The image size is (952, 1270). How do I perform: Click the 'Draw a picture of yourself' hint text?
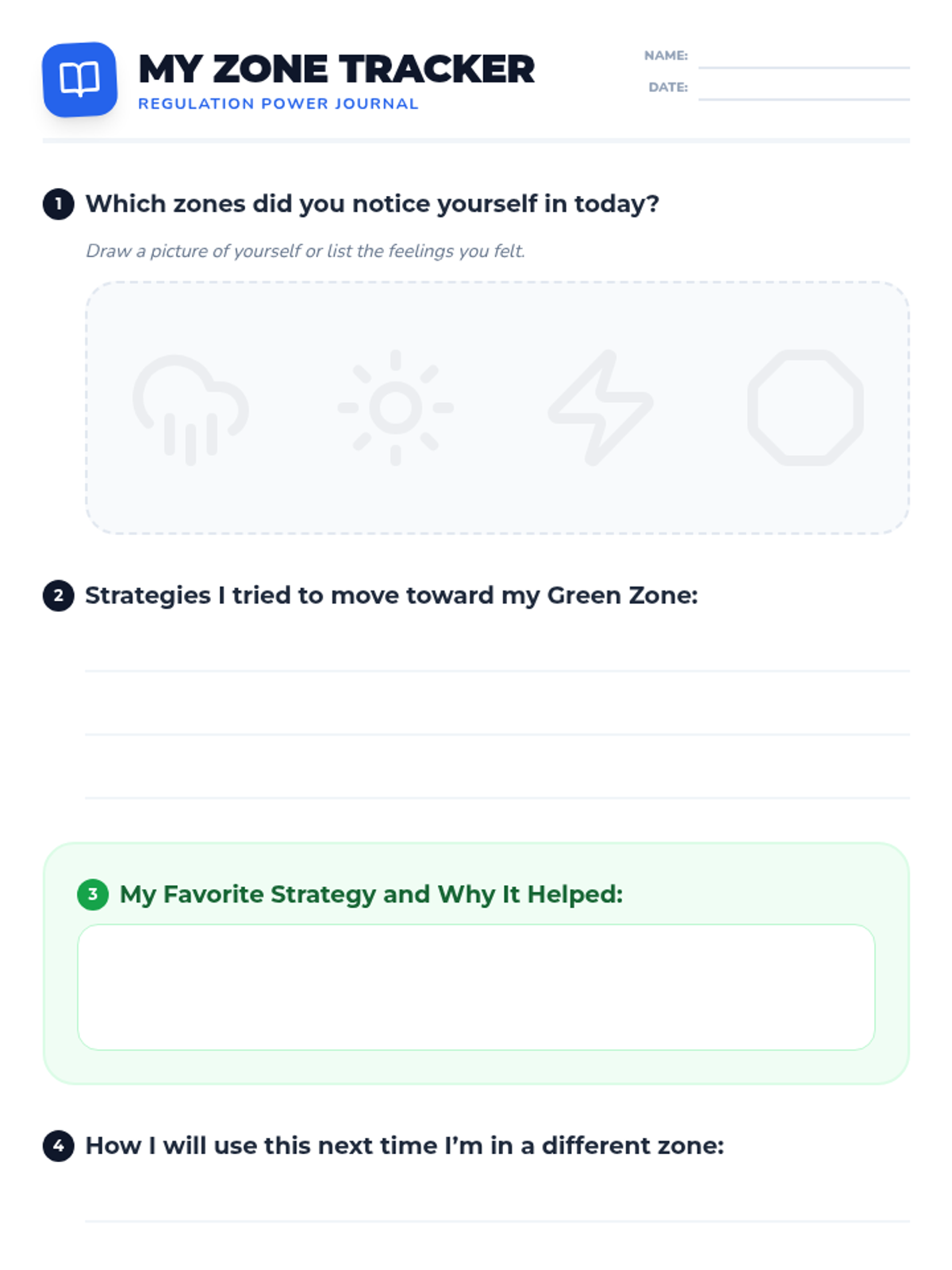(x=305, y=251)
